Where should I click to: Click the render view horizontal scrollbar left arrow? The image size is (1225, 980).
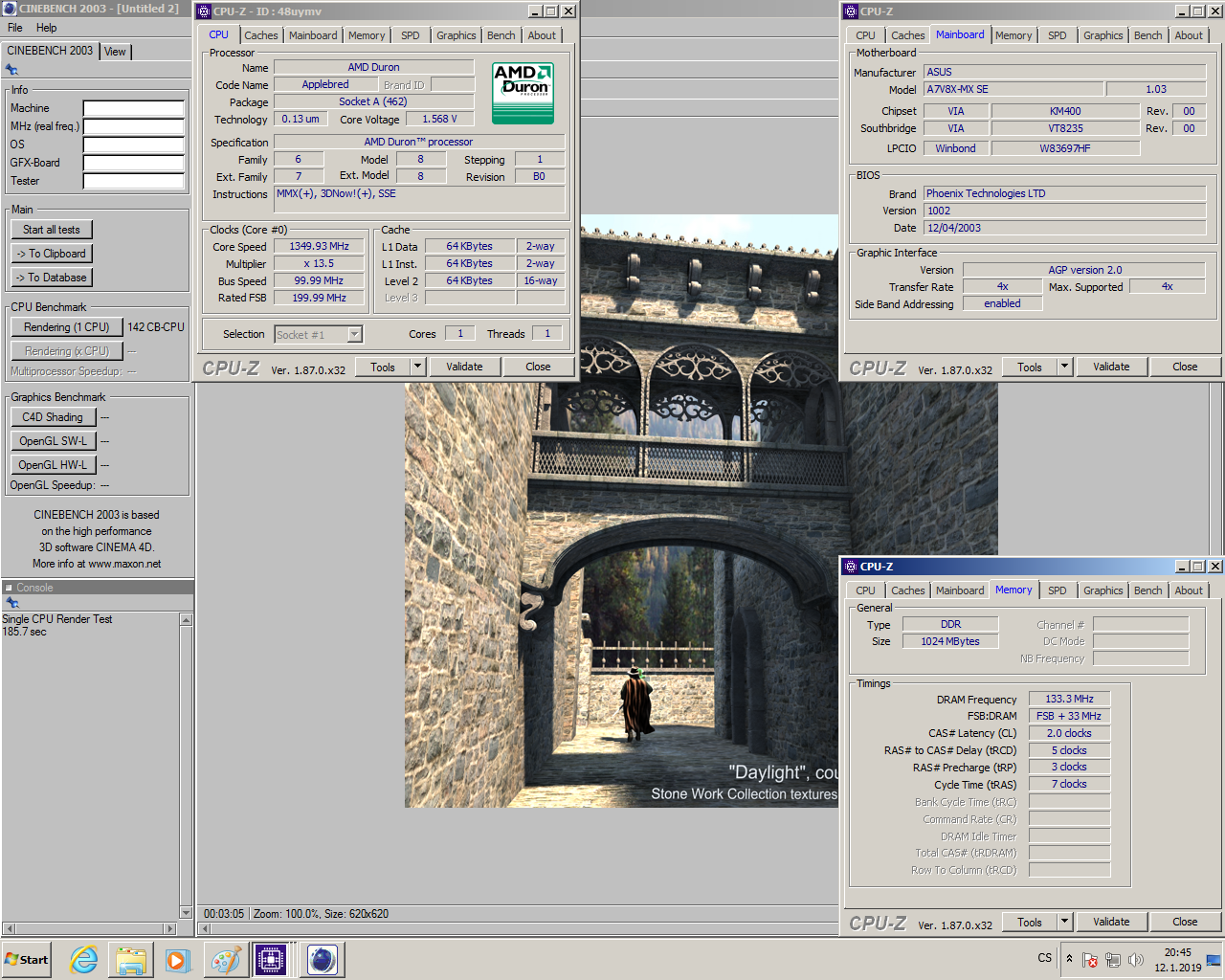coord(204,928)
